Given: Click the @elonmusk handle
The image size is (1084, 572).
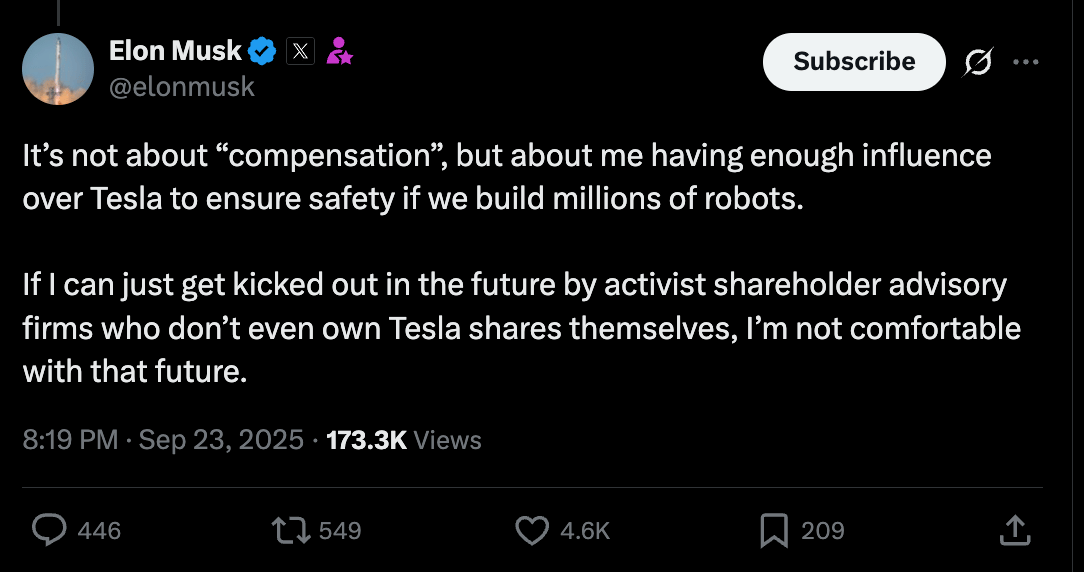Looking at the screenshot, I should [181, 87].
